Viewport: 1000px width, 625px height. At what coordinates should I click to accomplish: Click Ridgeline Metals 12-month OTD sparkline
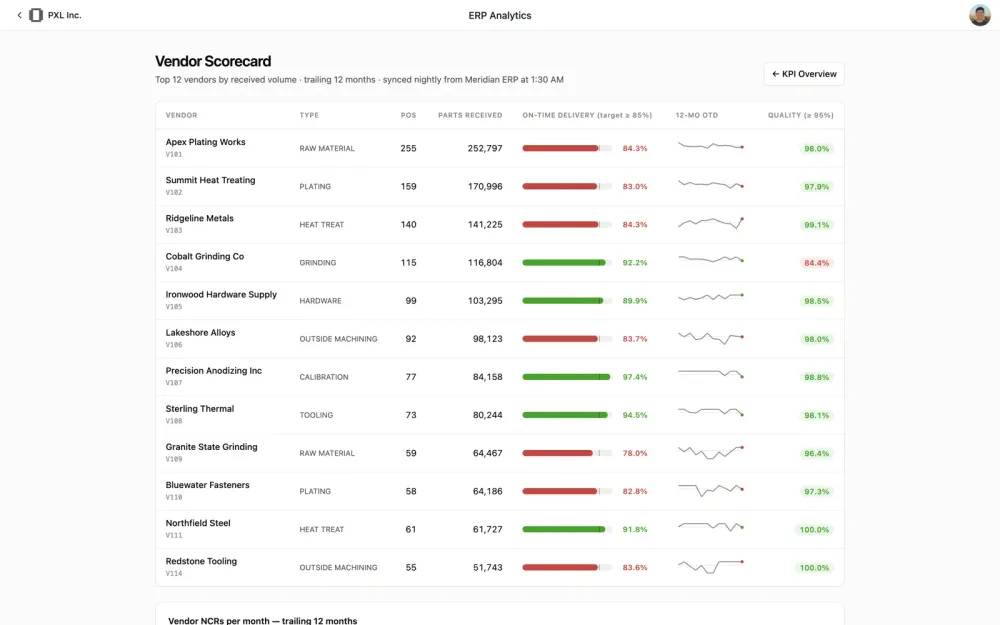[710, 223]
